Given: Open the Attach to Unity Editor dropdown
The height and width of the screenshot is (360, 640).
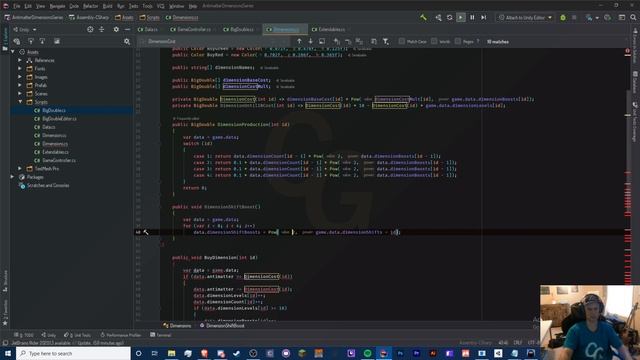Looking at the screenshot, I should point(525,18).
